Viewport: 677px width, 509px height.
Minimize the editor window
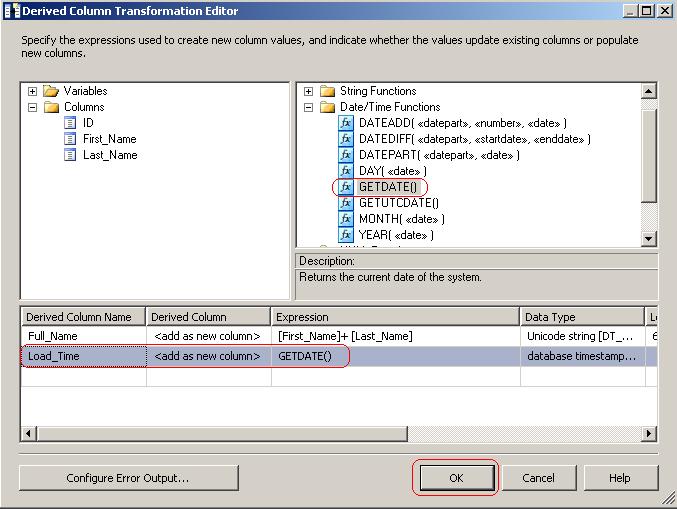(x=631, y=11)
